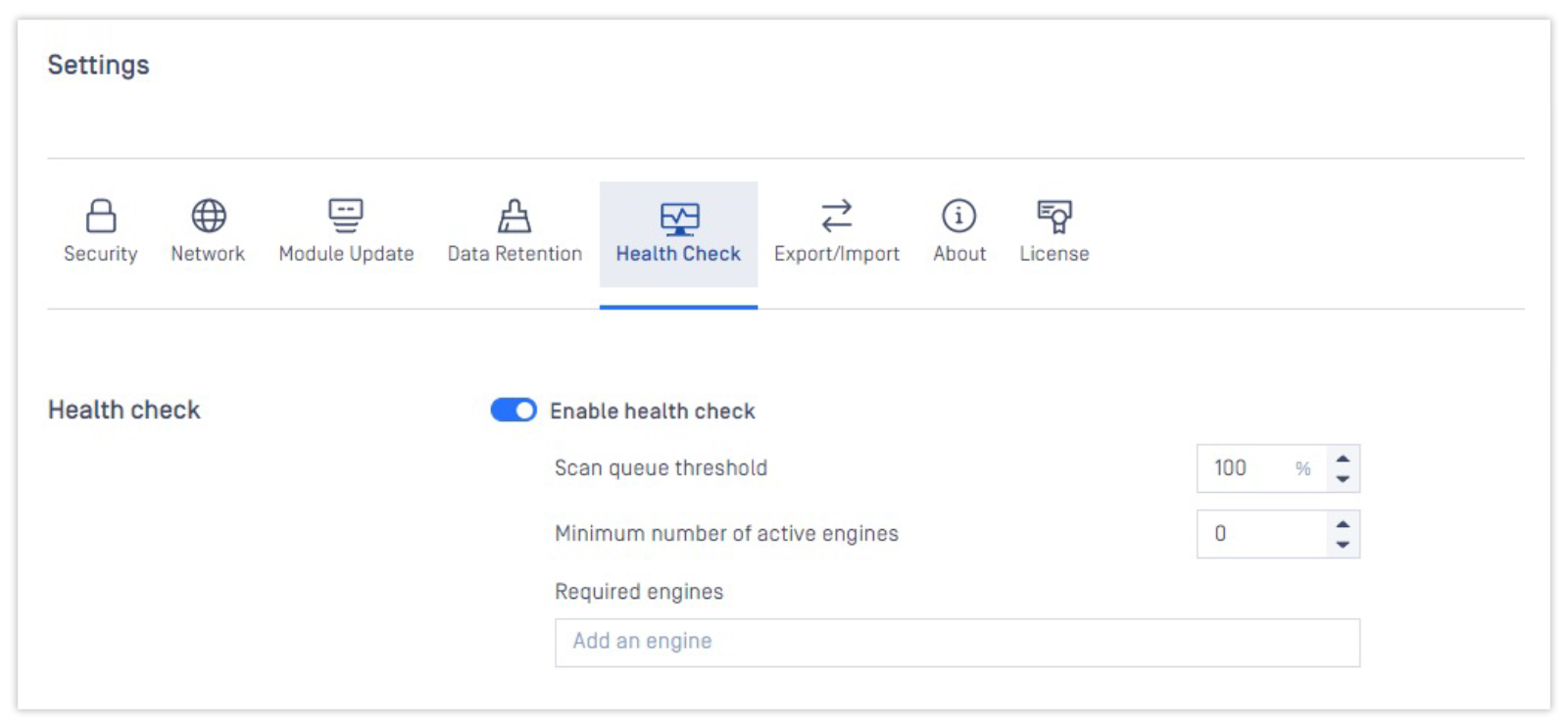Click the License certificate icon
The width and height of the screenshot is (1568, 728).
click(x=1054, y=216)
